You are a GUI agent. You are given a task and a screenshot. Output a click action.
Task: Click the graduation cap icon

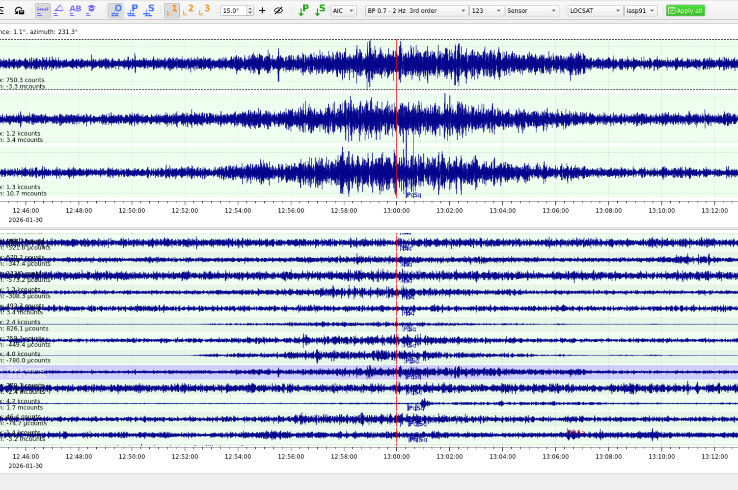pyautogui.click(x=91, y=10)
